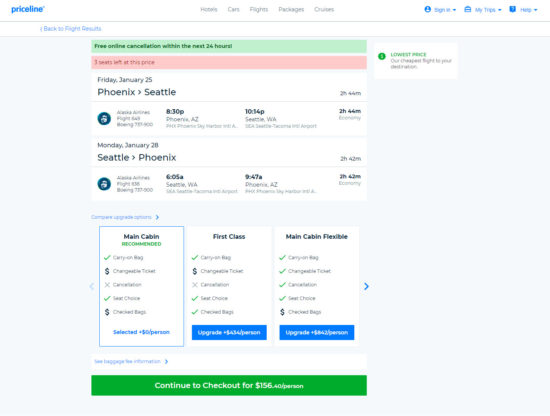Click the Sign In user icon
This screenshot has width=550, height=416.
click(x=427, y=9)
